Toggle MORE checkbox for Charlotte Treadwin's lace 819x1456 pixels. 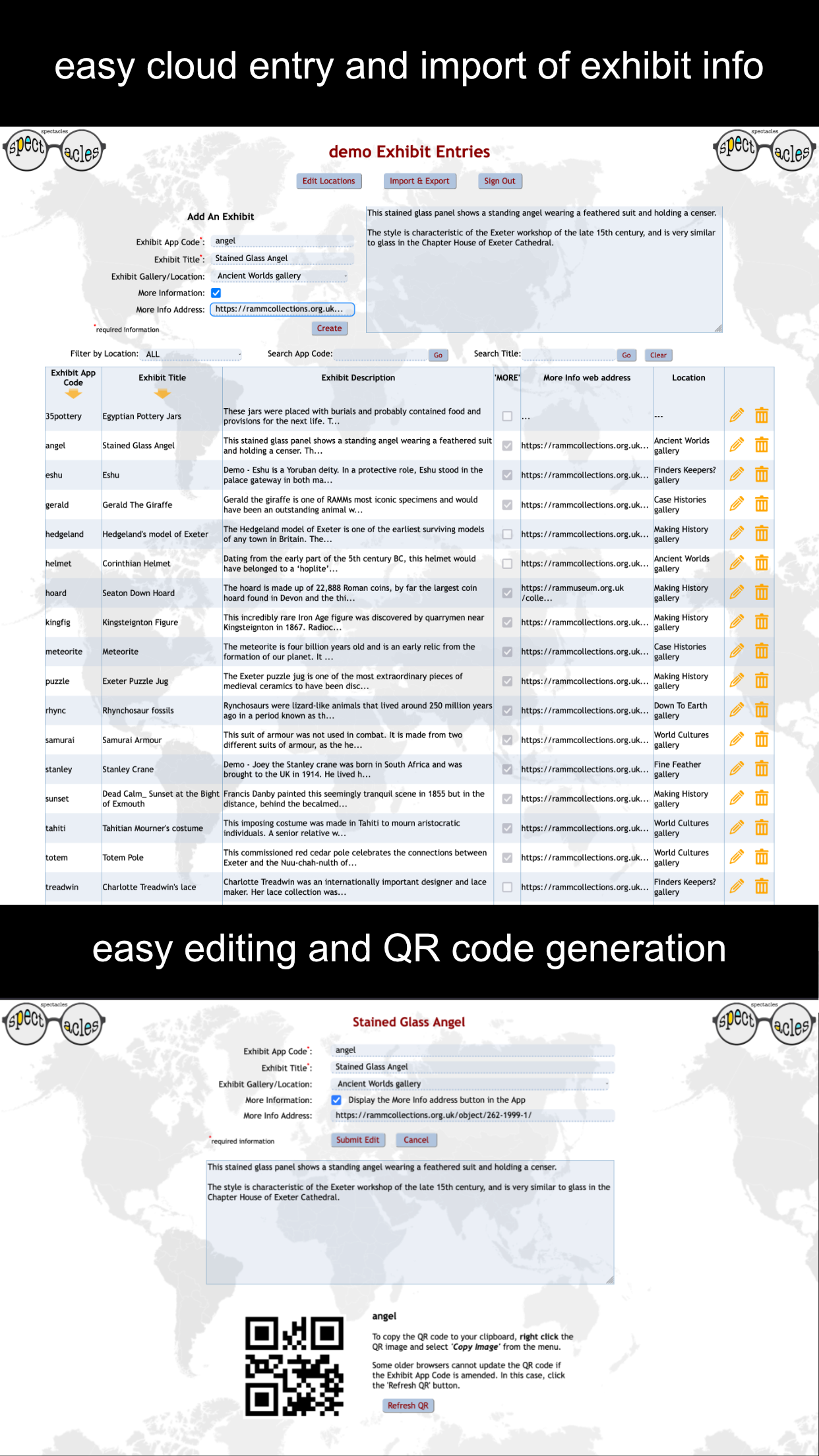point(507,887)
